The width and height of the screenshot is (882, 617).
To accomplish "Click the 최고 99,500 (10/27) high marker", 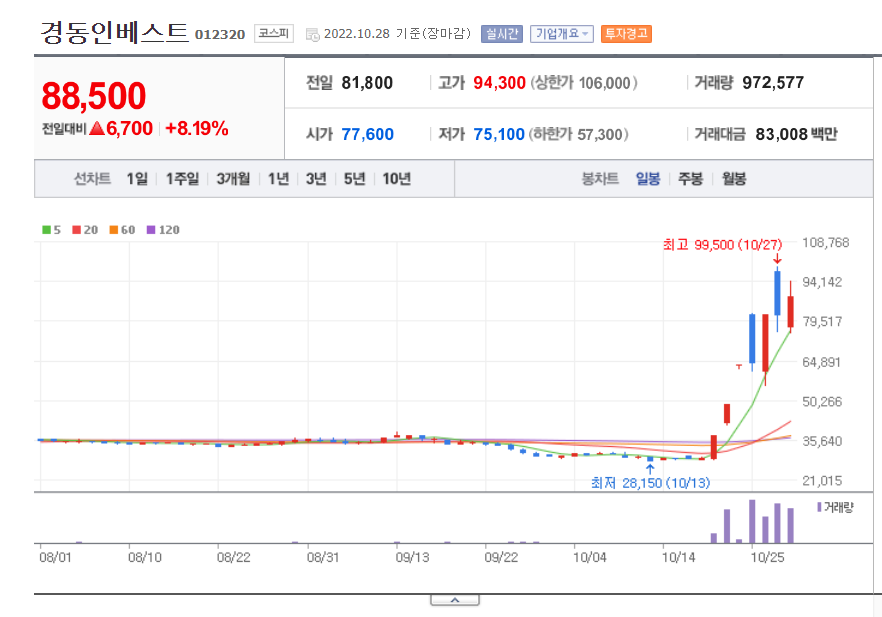I will [722, 245].
